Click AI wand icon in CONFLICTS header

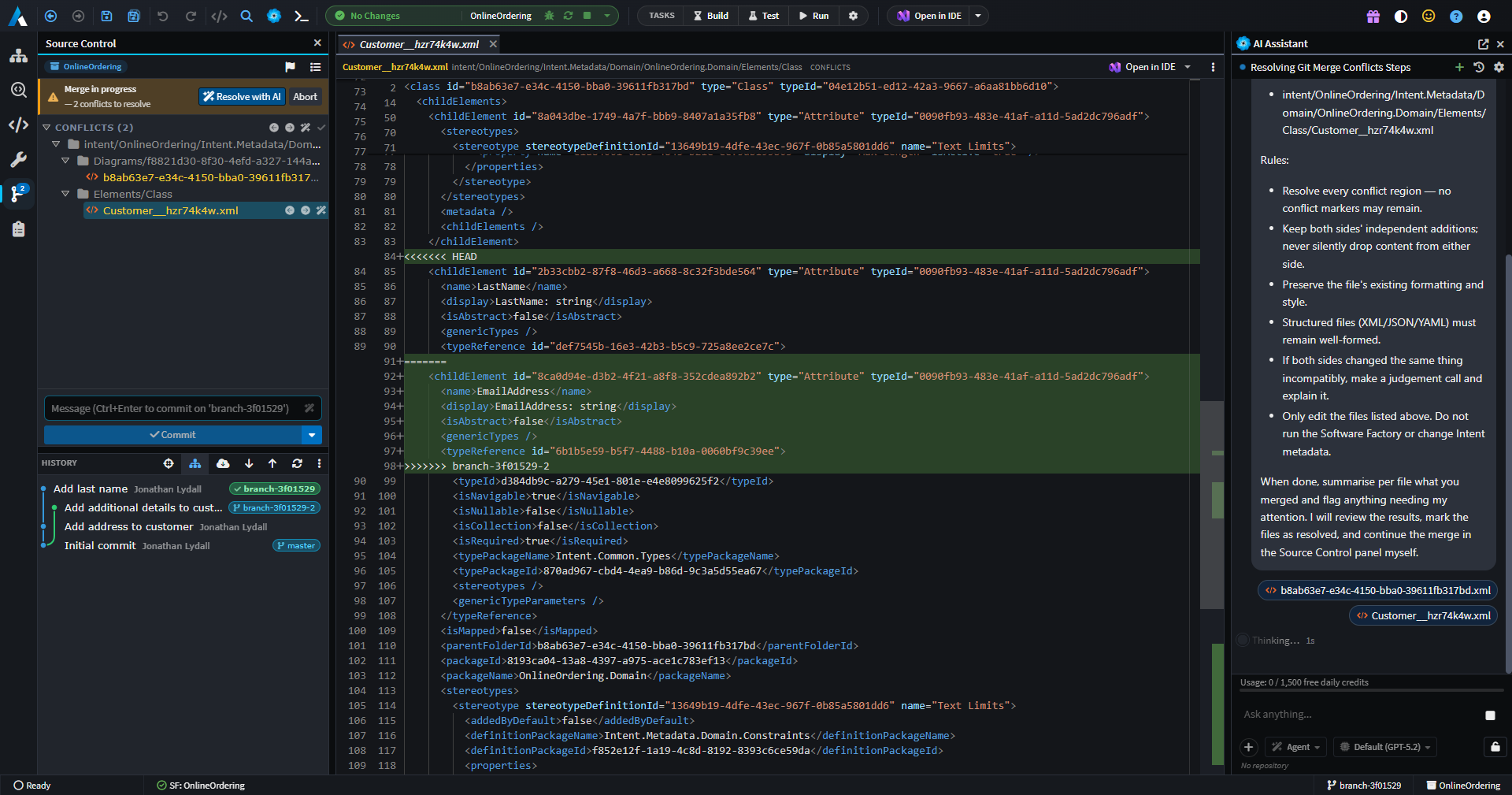coord(306,128)
